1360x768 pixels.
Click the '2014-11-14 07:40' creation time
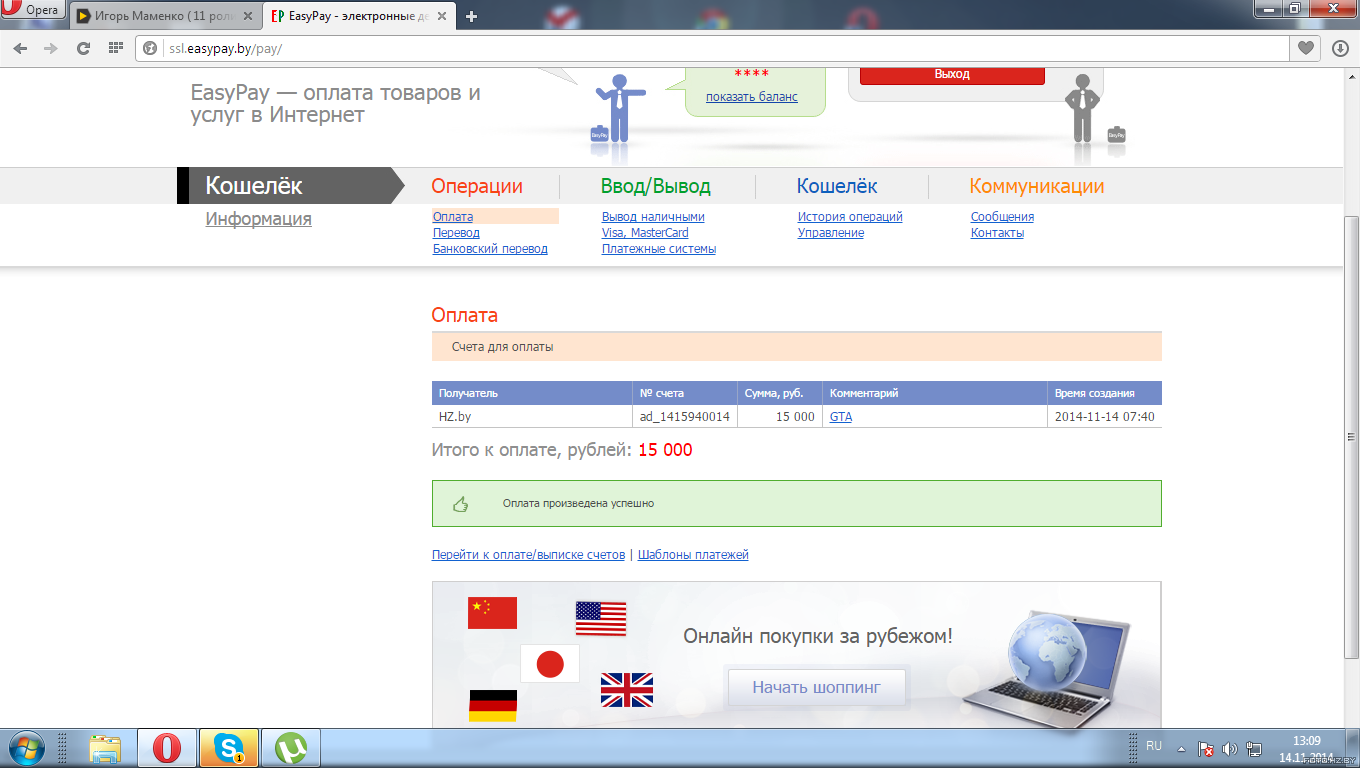click(x=1105, y=417)
